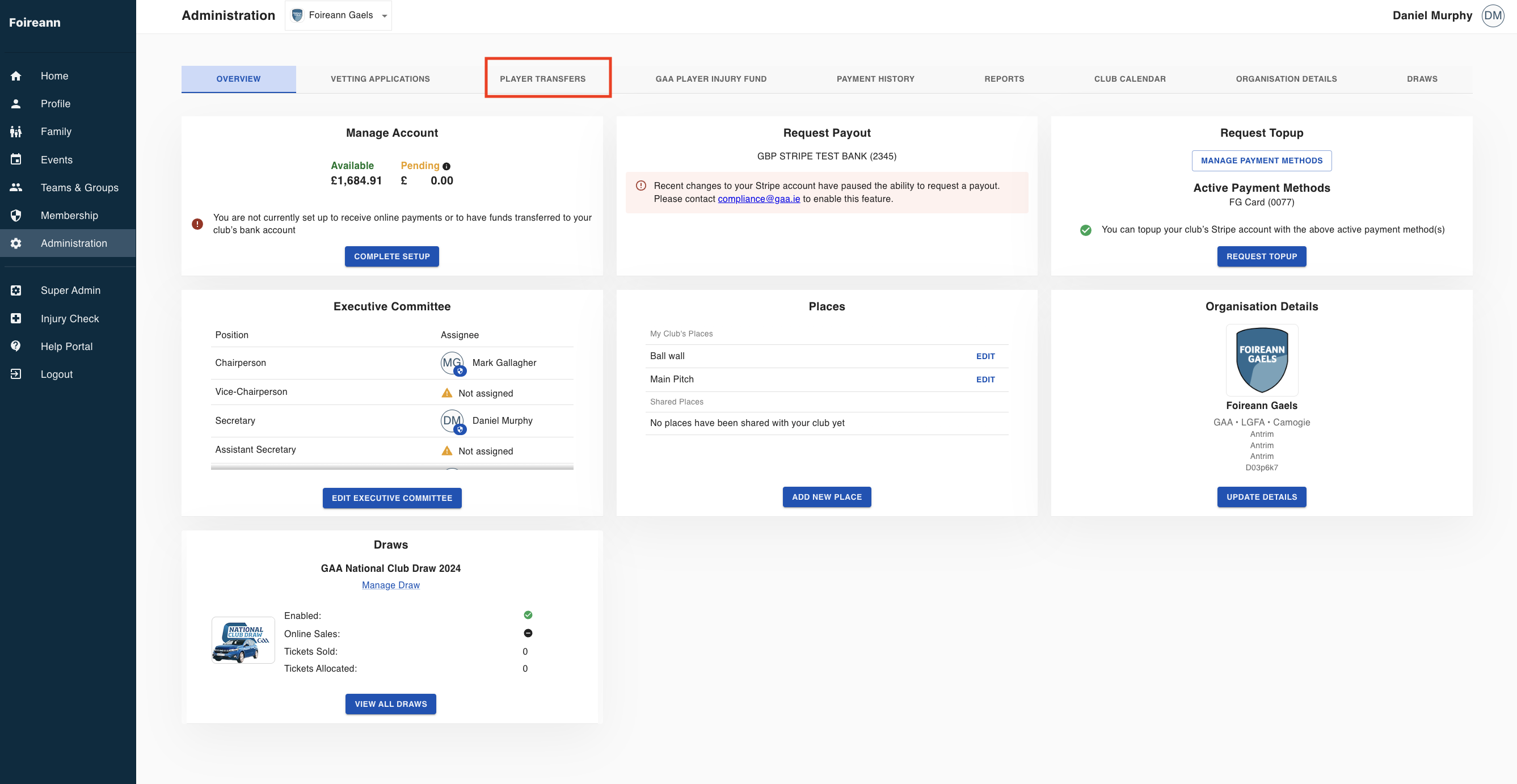Click Daniel Murphy's DM avatar in Secretary row
The image size is (1517, 784).
452,420
